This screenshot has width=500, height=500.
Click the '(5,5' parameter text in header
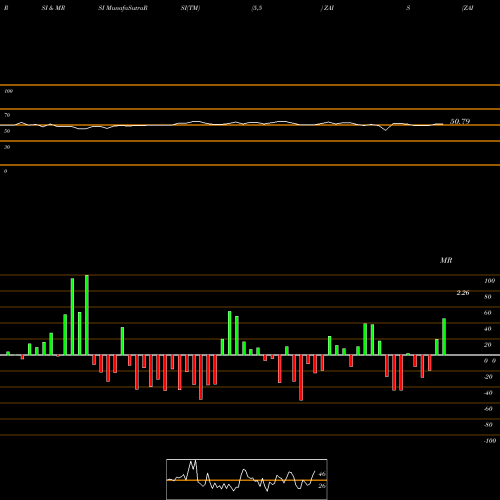point(257,8)
